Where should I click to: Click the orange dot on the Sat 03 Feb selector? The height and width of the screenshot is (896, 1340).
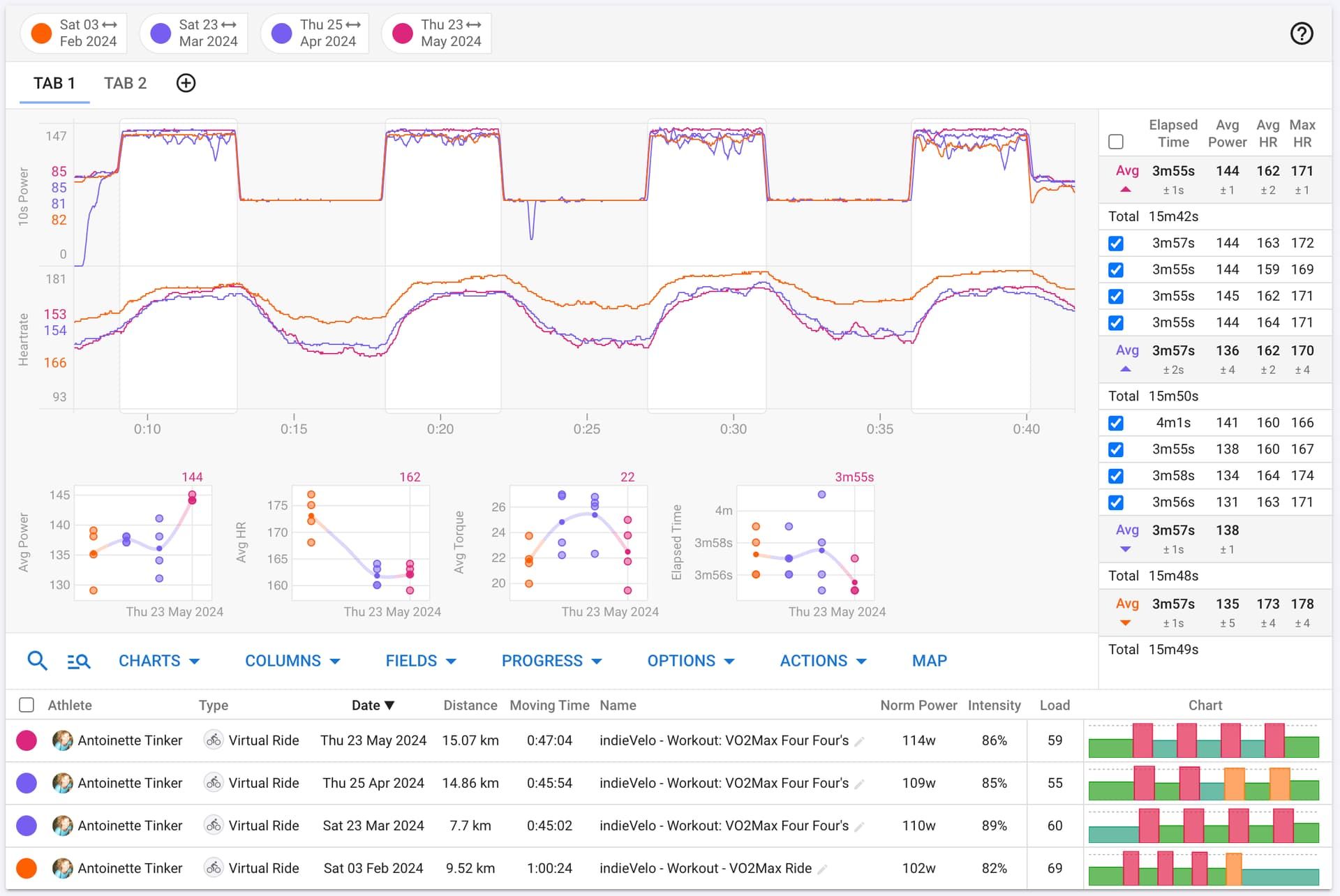click(40, 33)
